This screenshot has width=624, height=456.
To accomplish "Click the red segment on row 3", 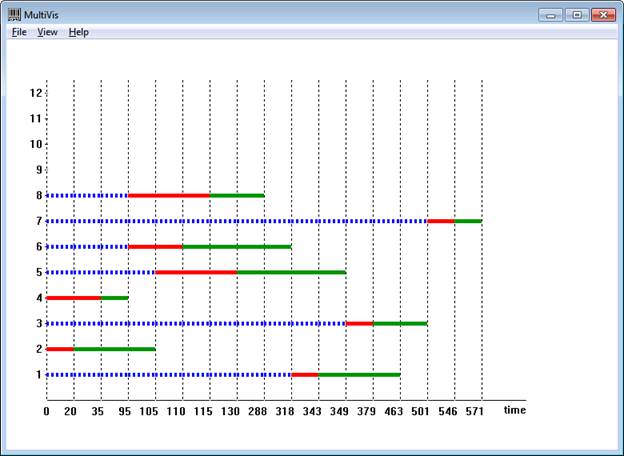I will tap(359, 323).
